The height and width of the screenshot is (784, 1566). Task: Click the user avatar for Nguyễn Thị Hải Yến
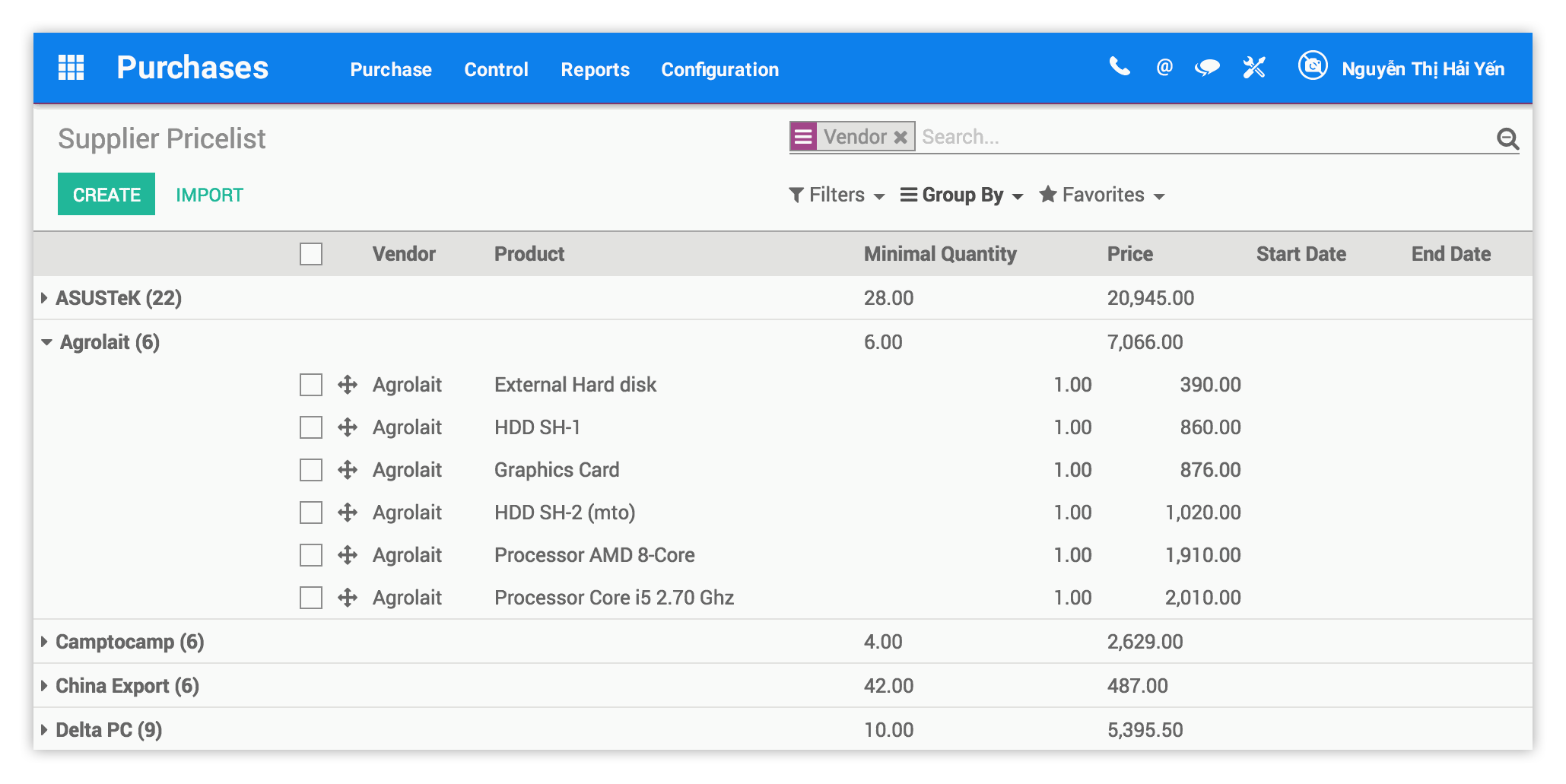click(x=1313, y=67)
